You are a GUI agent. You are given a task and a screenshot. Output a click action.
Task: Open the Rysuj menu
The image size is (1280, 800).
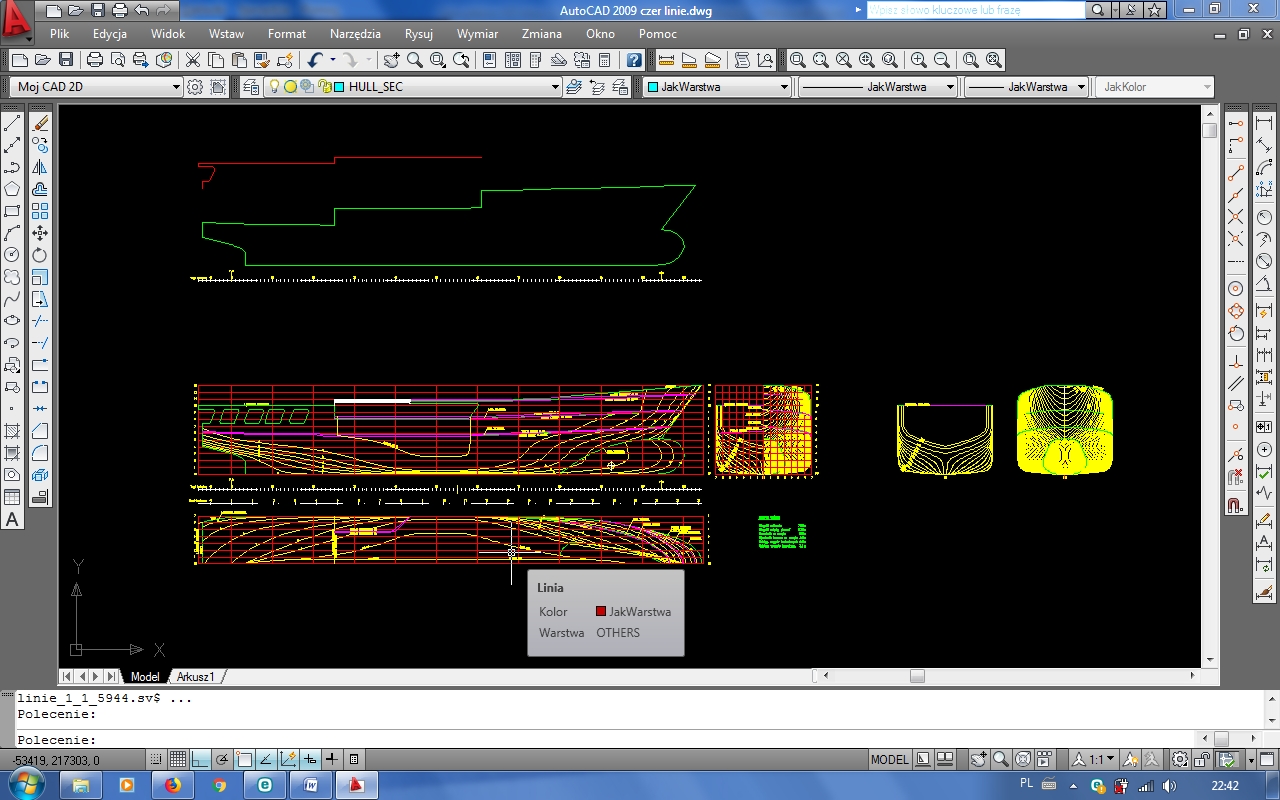418,34
